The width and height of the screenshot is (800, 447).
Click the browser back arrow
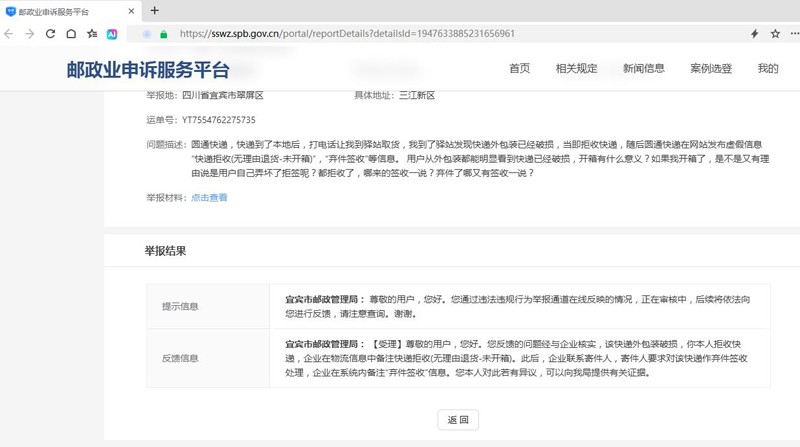(x=9, y=33)
